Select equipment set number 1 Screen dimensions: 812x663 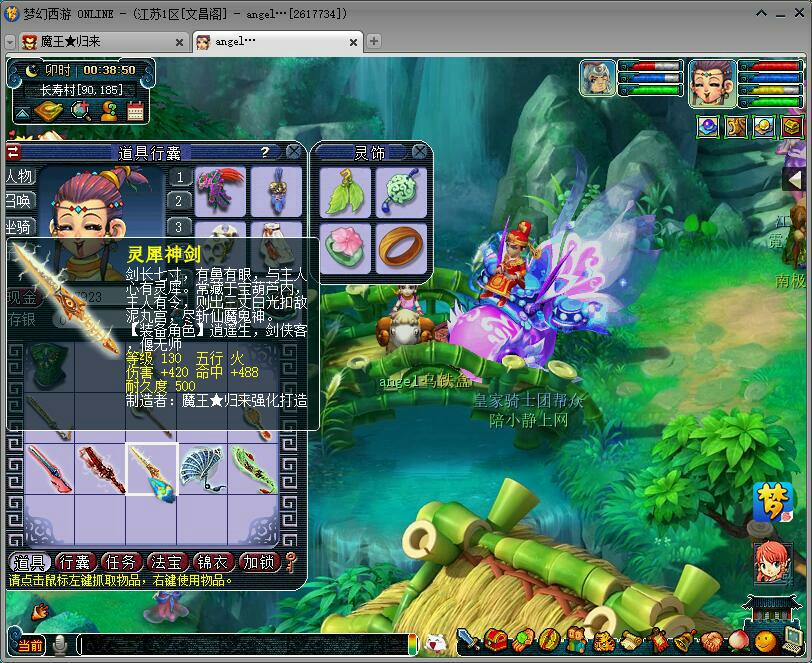coord(180,177)
